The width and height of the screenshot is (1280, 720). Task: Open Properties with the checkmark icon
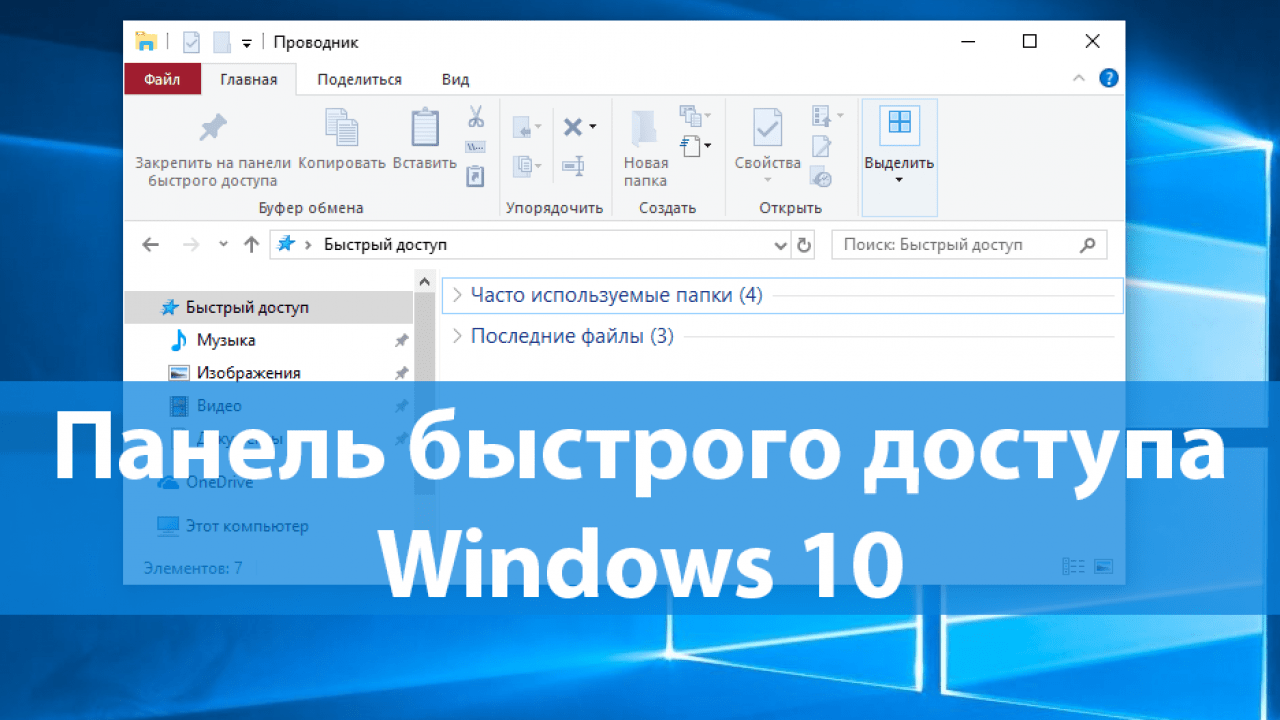click(x=767, y=128)
